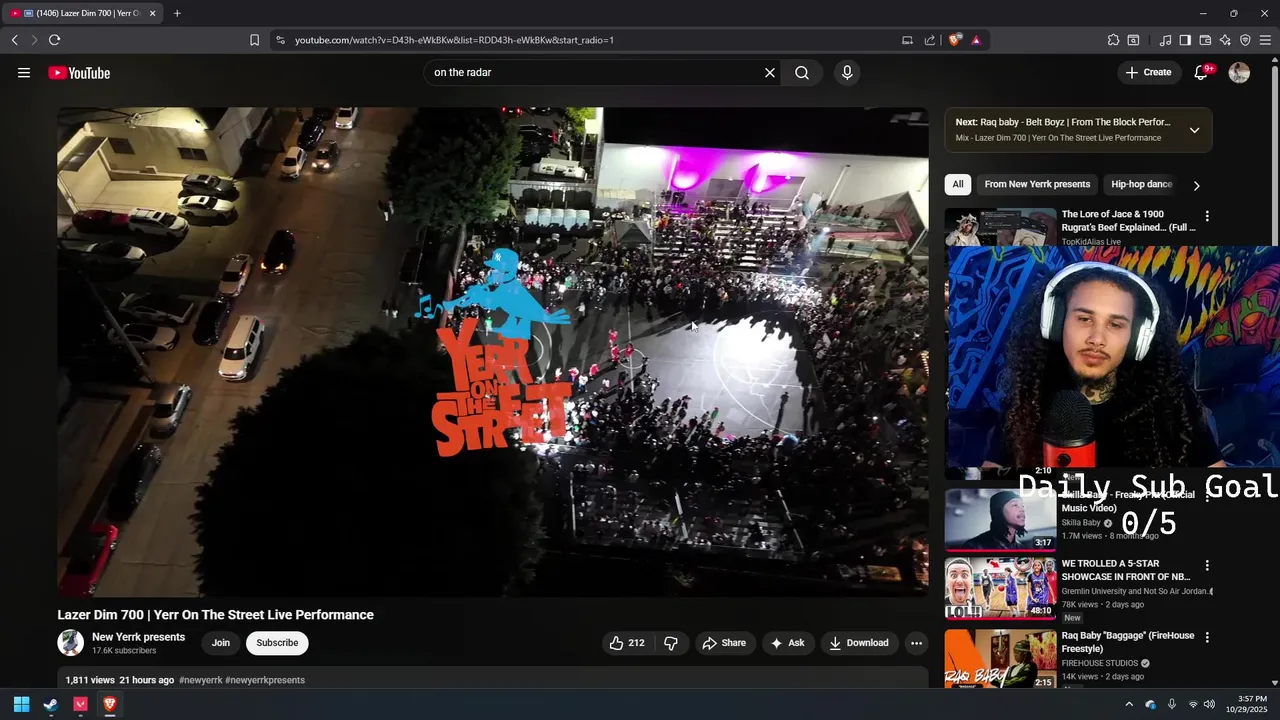View site information in address bar
The width and height of the screenshot is (1280, 720).
click(x=280, y=40)
